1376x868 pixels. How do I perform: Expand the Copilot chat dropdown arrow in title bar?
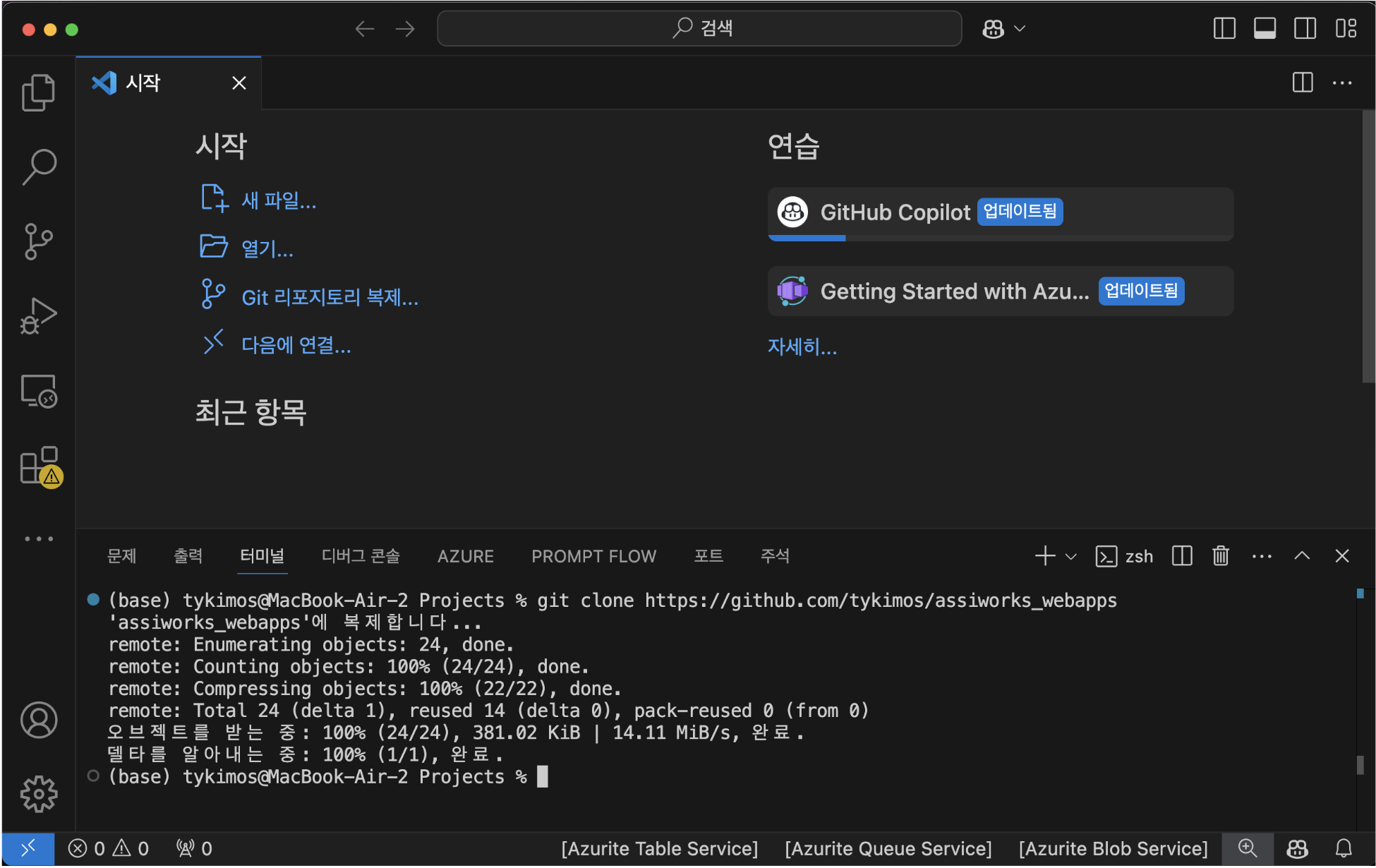click(x=1020, y=29)
